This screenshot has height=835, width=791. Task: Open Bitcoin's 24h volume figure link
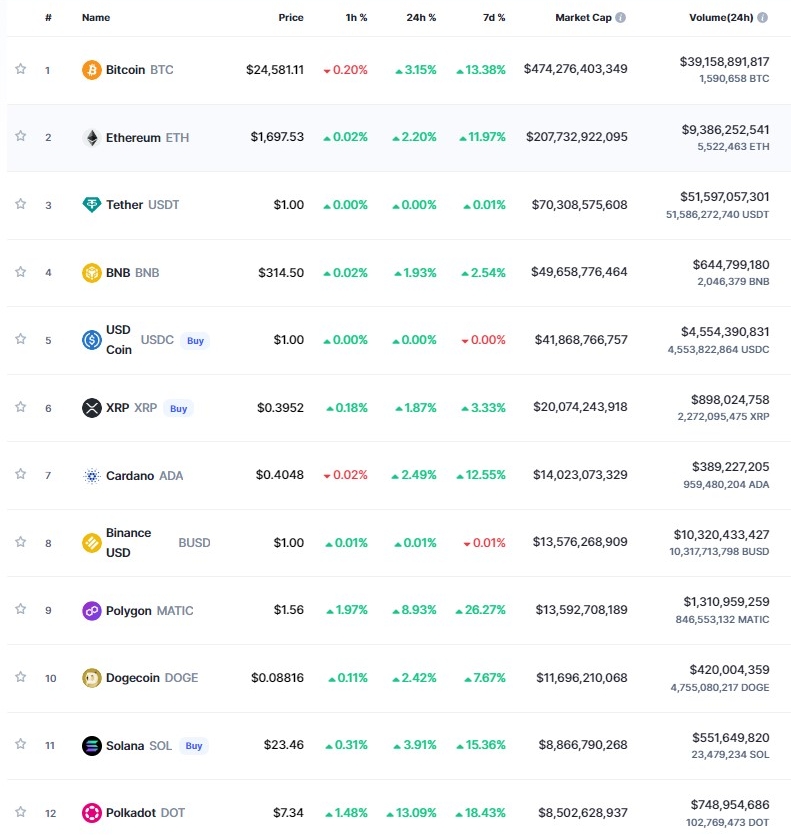click(x=724, y=62)
